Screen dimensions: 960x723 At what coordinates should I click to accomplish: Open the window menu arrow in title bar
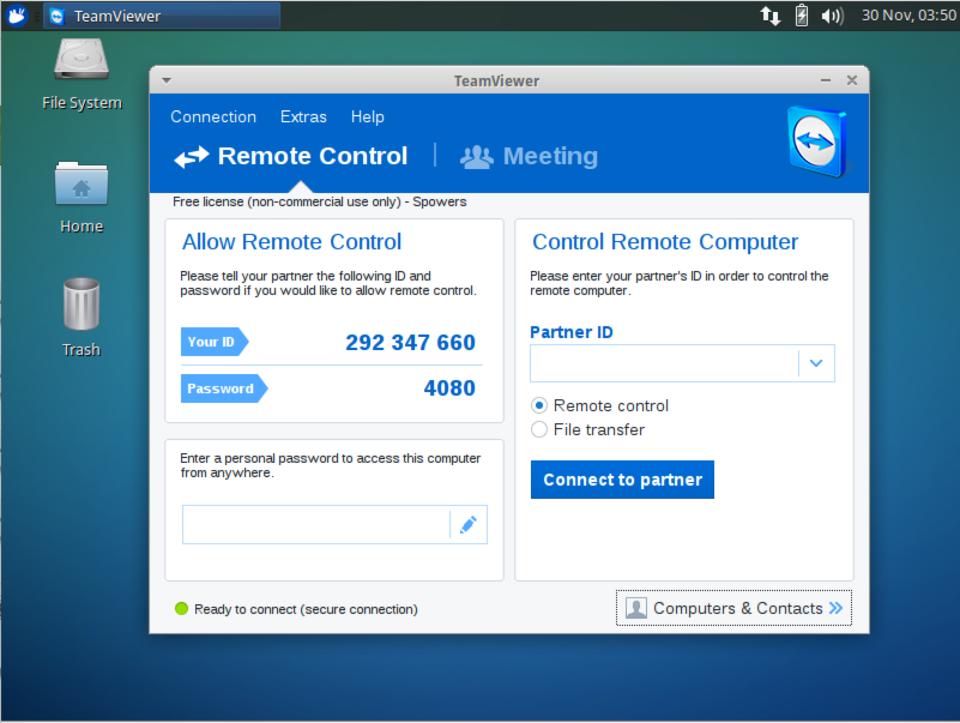[x=166, y=81]
